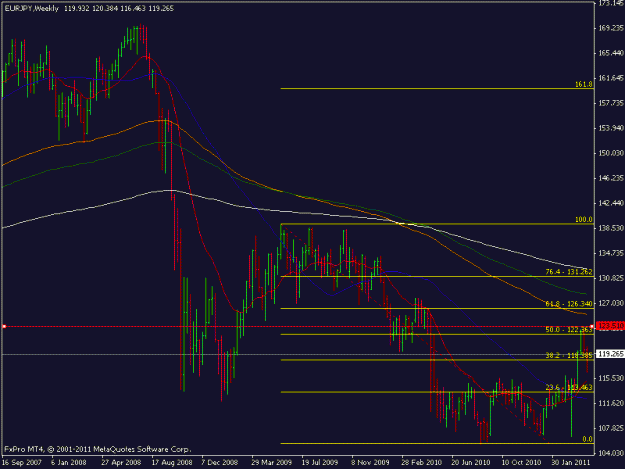
Task: Click the 16 Sep 2007 date label
Action: pos(22,463)
